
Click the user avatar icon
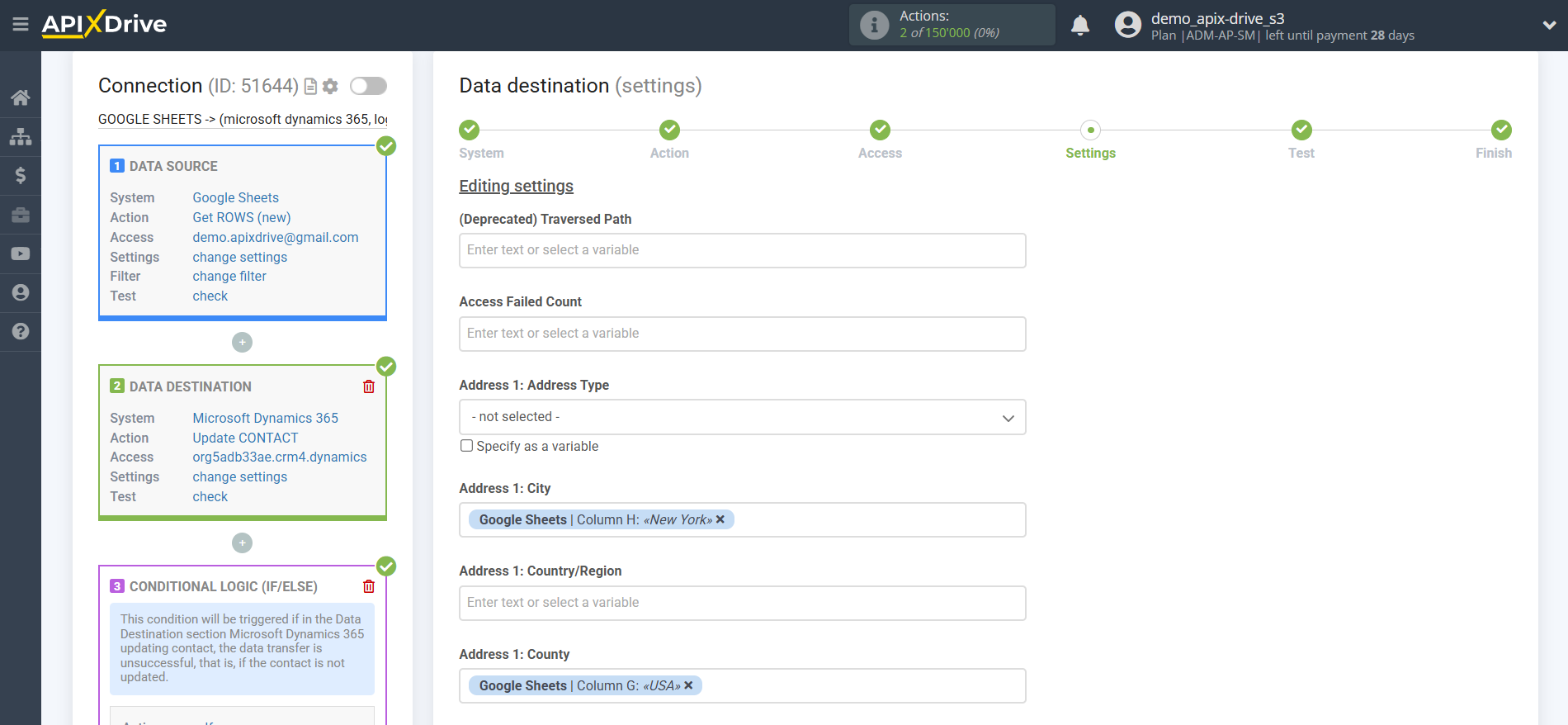click(x=1127, y=25)
